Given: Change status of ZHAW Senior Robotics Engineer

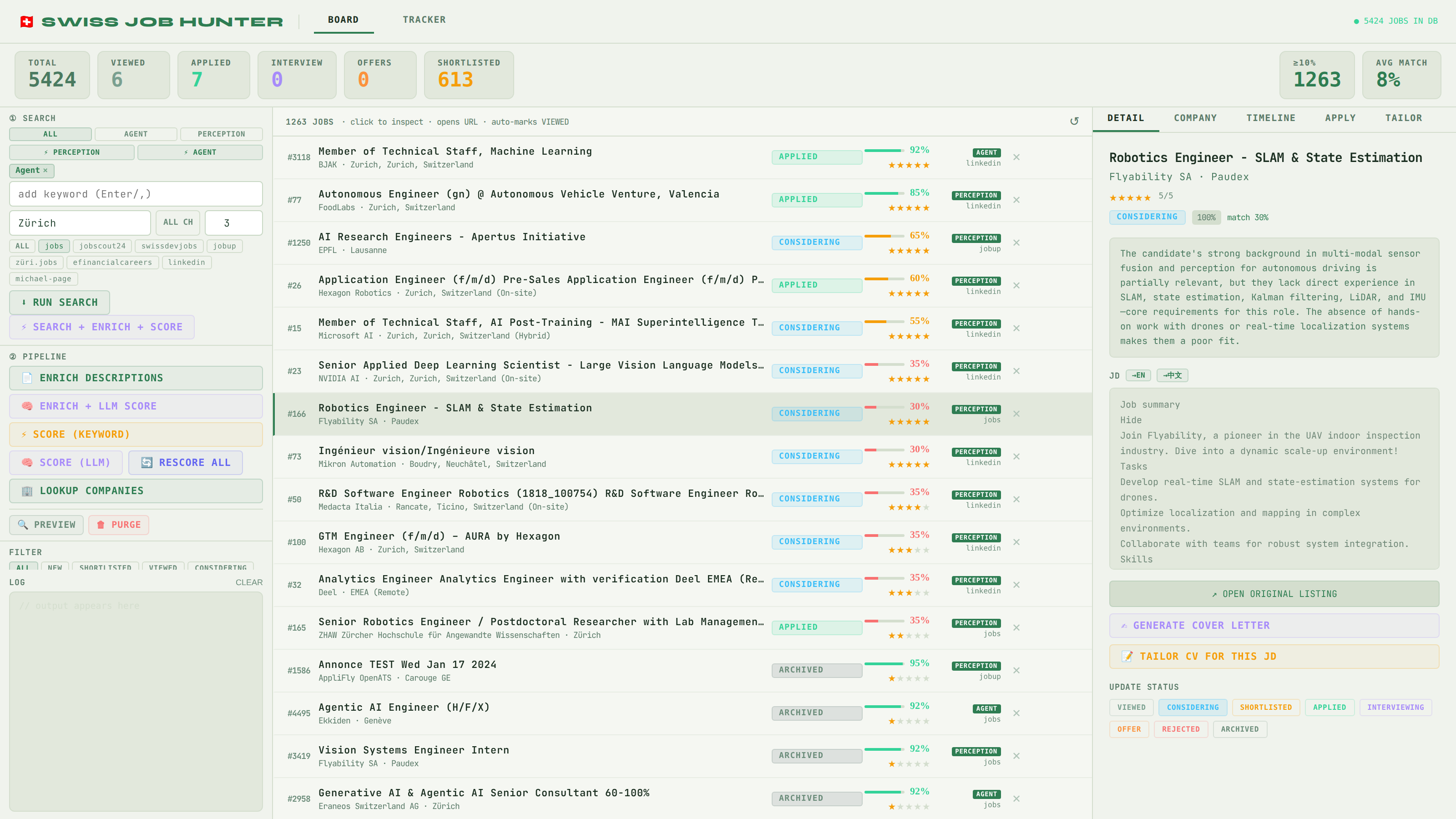Looking at the screenshot, I should [817, 627].
